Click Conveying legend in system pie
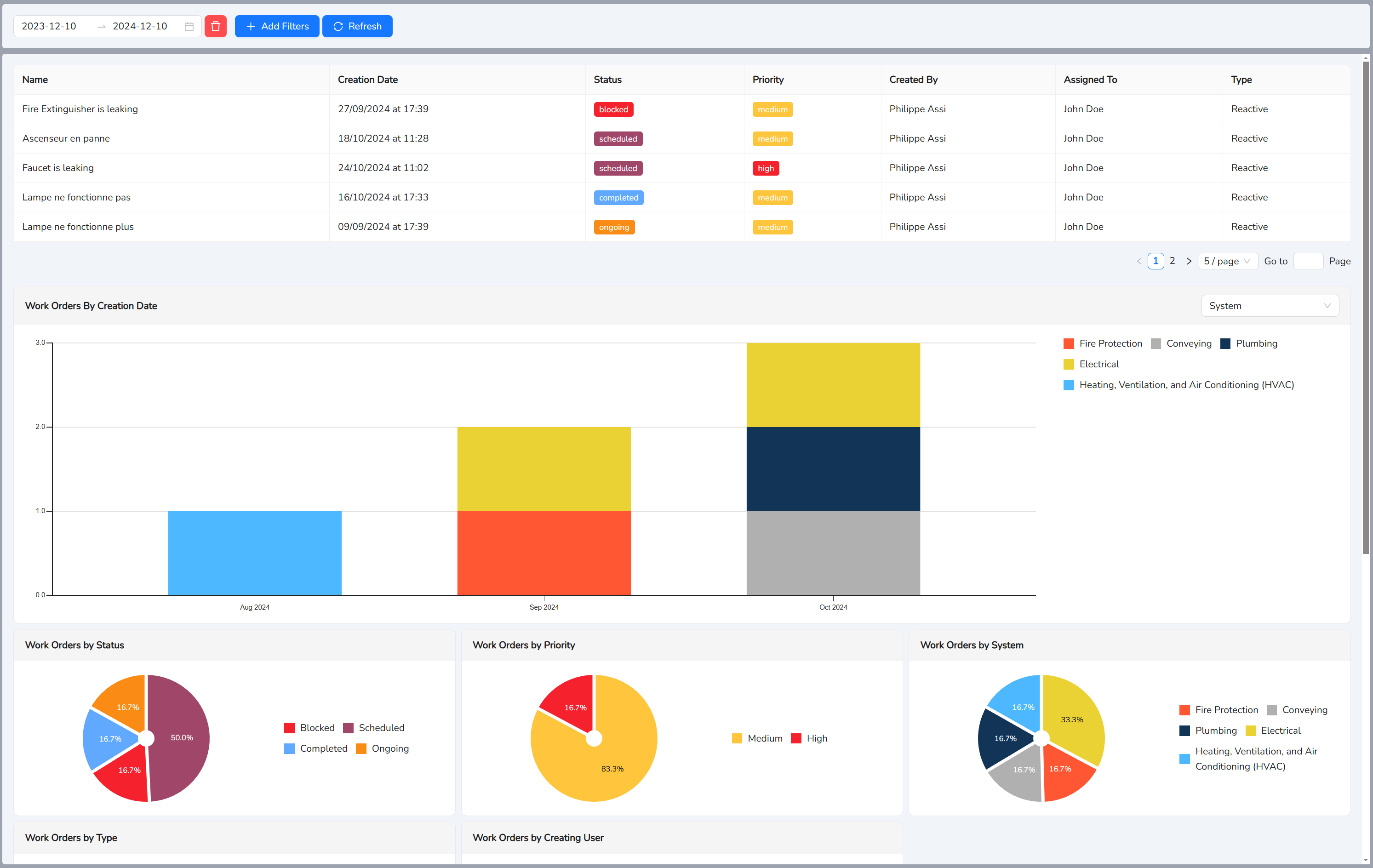1373x868 pixels. pos(1297,710)
